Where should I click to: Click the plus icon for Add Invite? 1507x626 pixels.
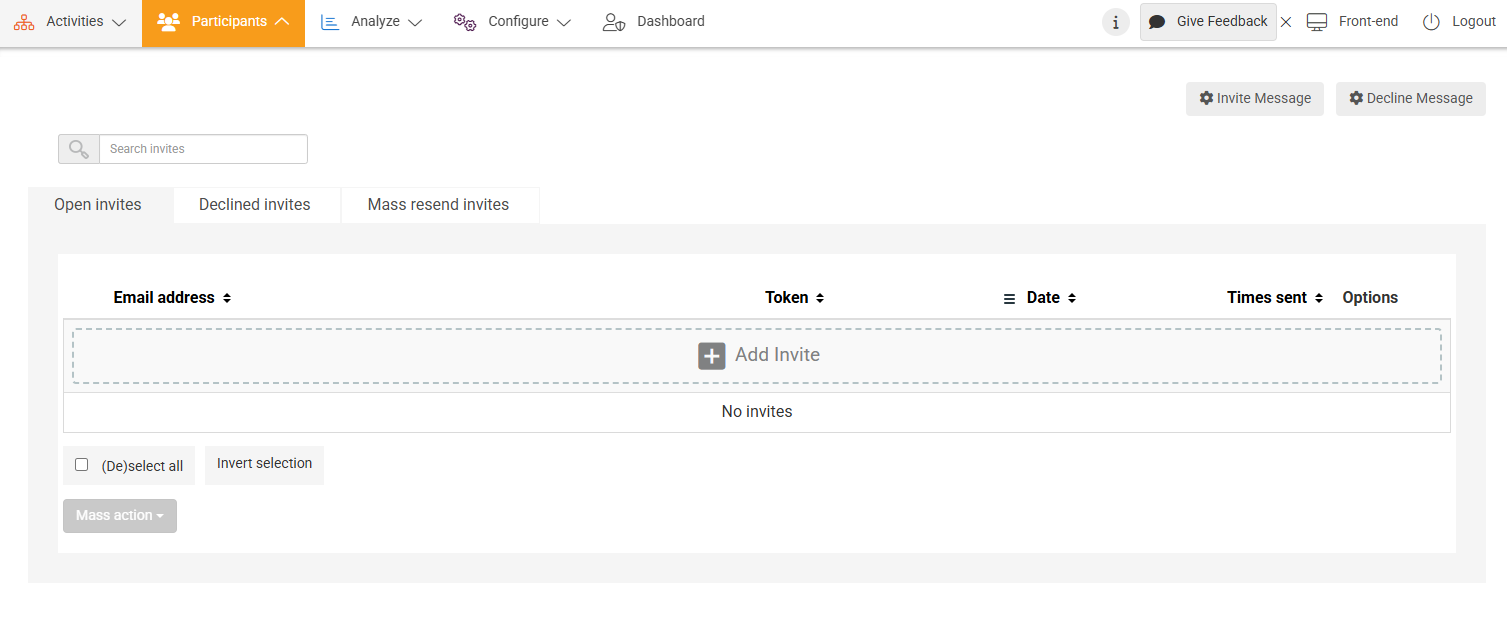(x=711, y=355)
